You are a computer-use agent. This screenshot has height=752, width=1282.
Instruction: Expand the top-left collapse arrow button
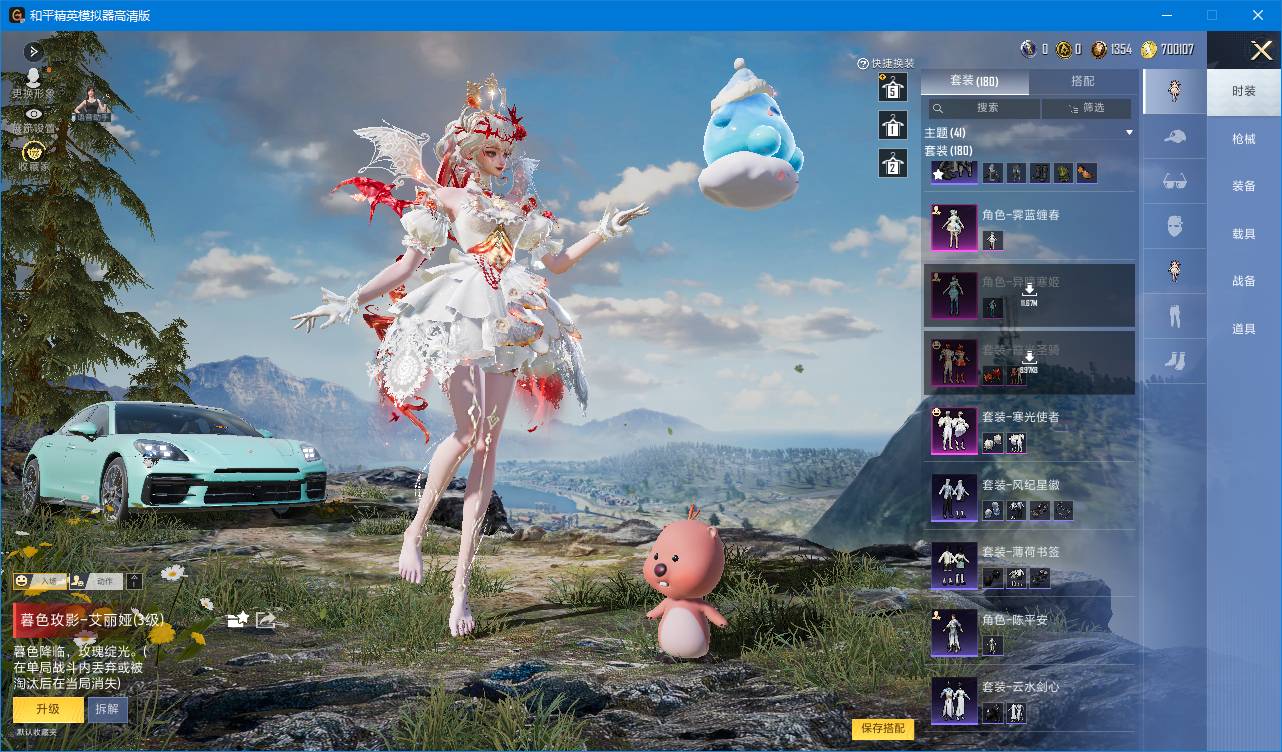pos(33,51)
